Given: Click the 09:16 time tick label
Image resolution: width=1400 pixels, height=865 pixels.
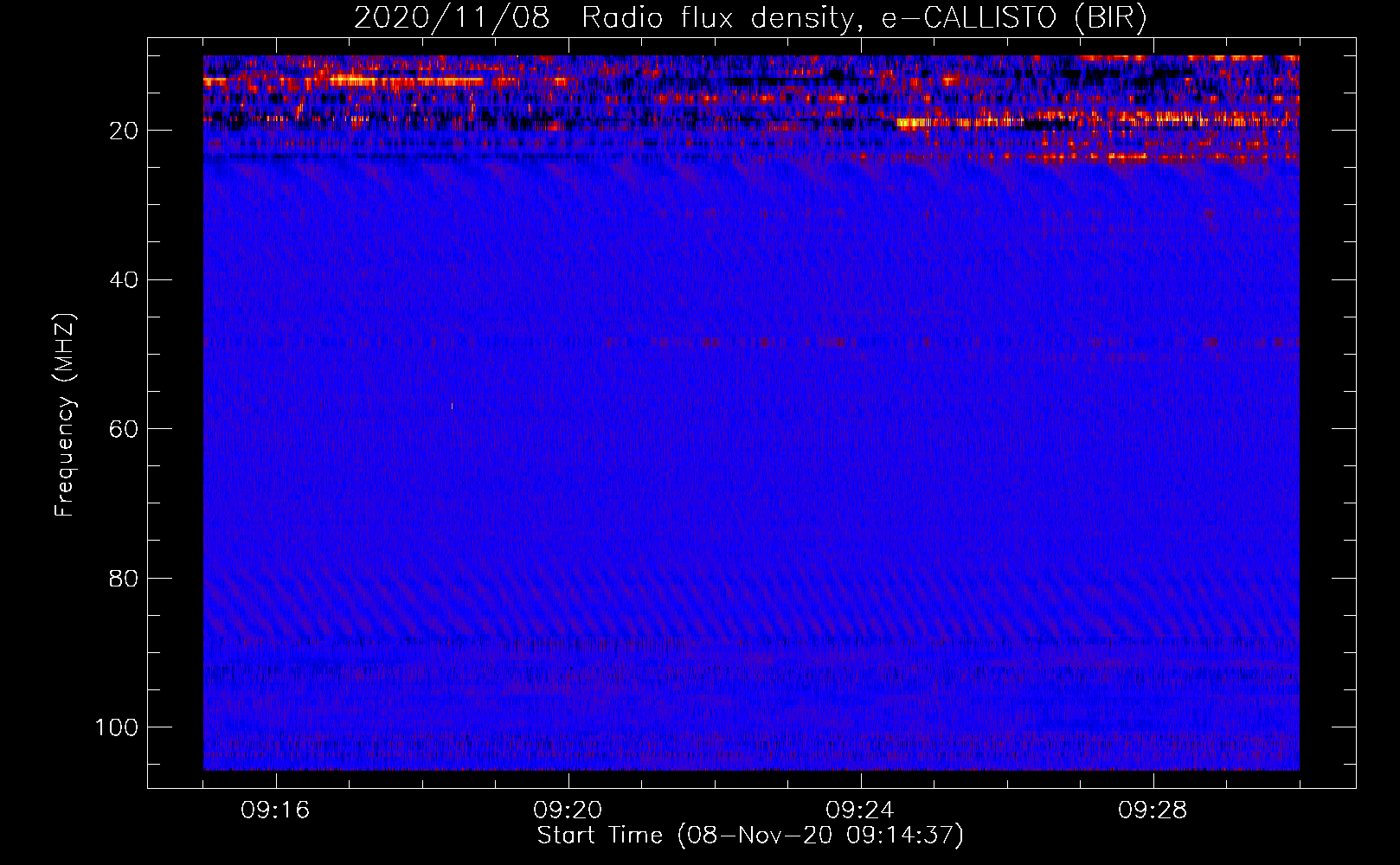Looking at the screenshot, I should [x=275, y=811].
